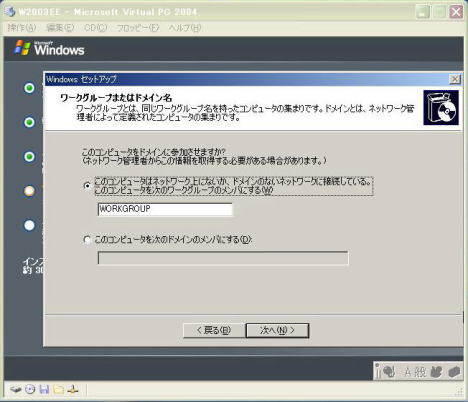Close the Windows セットアップ dialog
The height and width of the screenshot is (402, 468).
tap(455, 79)
